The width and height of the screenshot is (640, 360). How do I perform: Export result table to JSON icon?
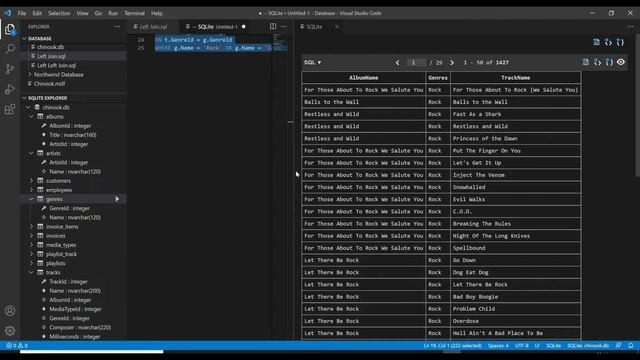coord(609,62)
